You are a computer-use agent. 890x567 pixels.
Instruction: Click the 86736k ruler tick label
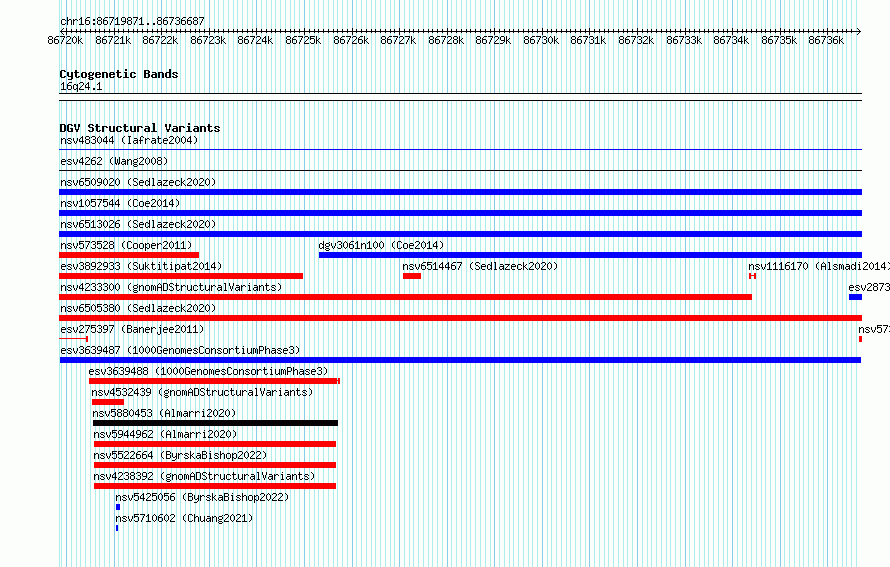pyautogui.click(x=826, y=40)
